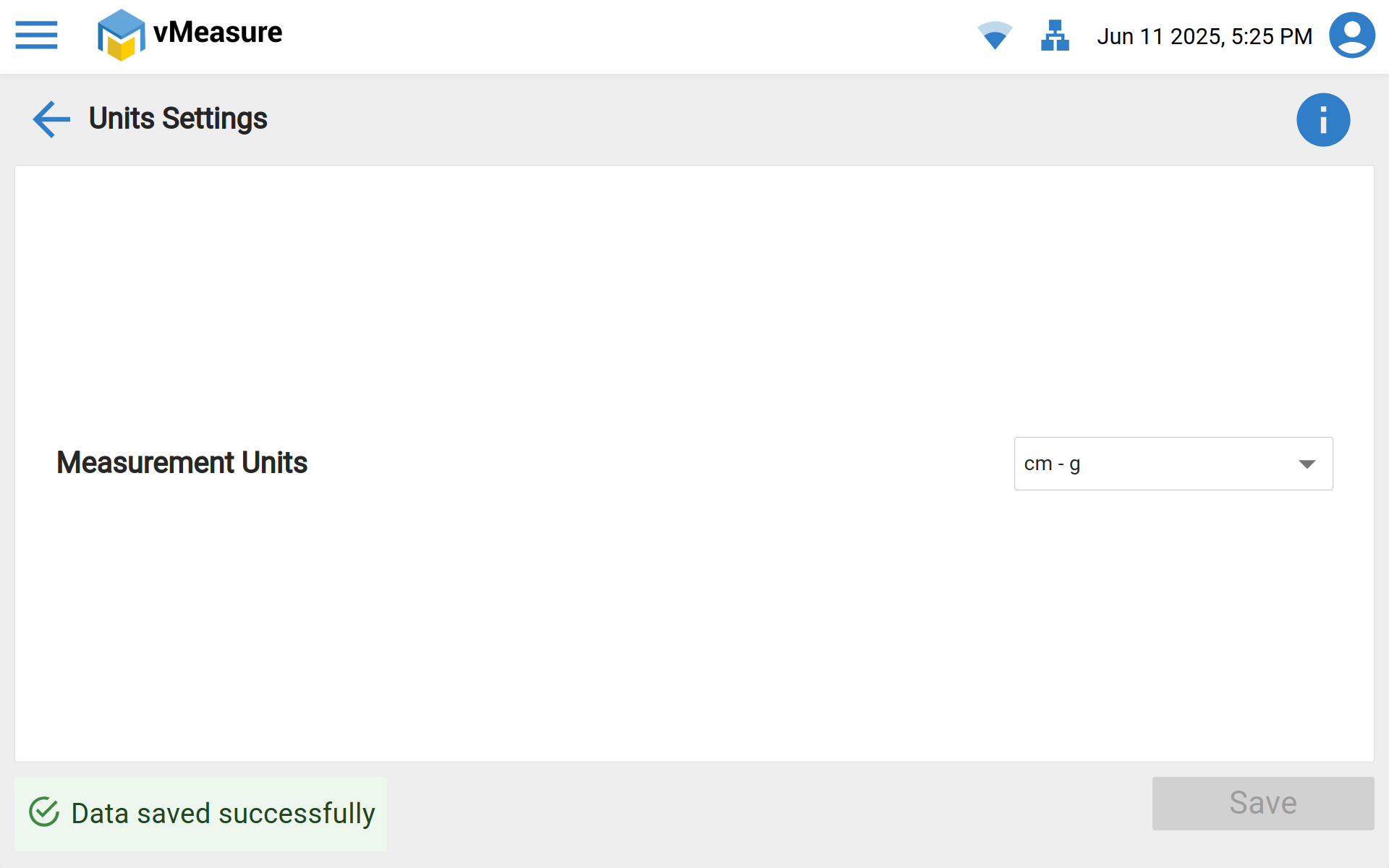Open the hamburger navigation menu
Screen dimensions: 1389x868
pos(36,35)
